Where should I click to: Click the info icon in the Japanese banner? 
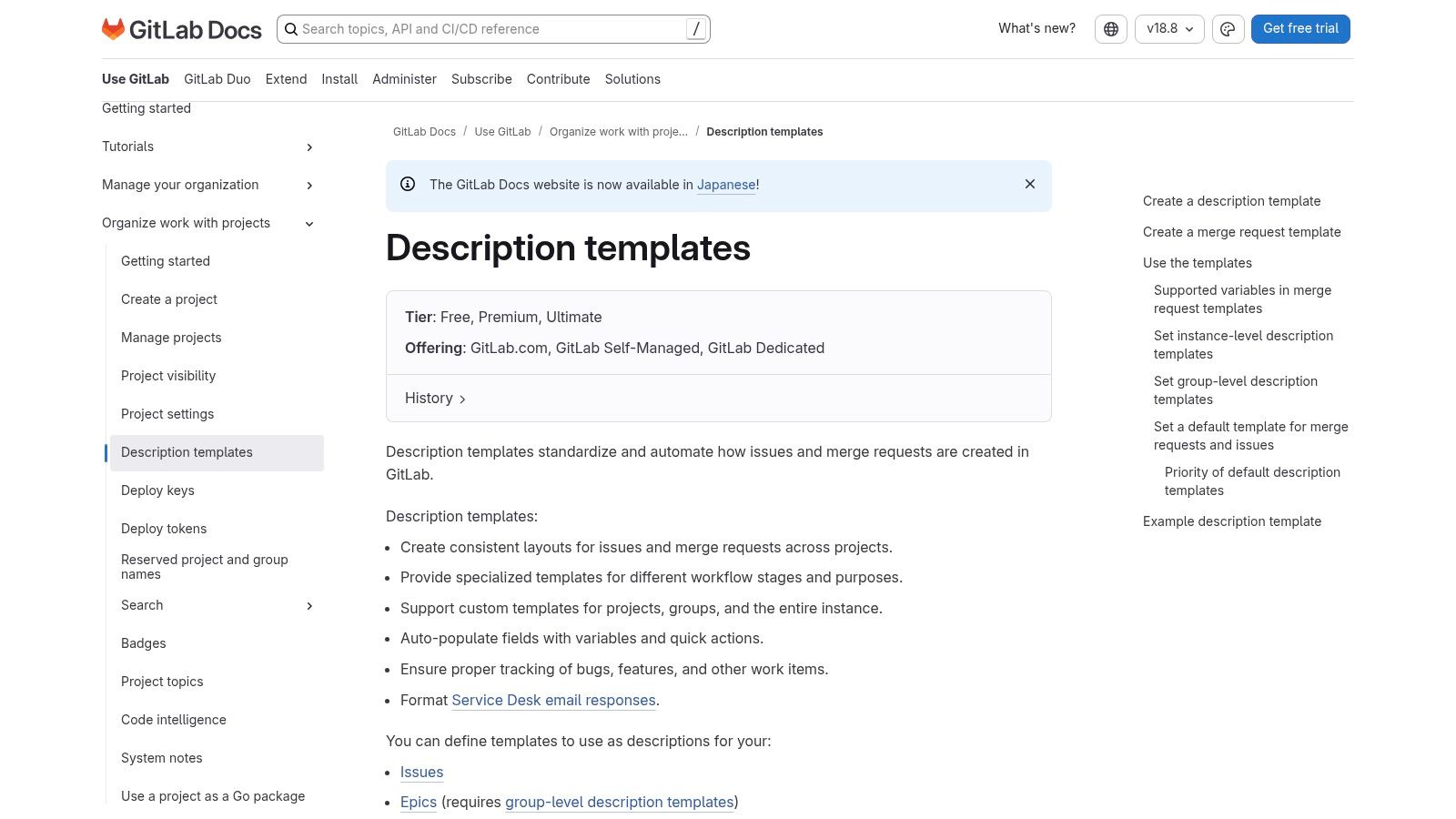408,184
